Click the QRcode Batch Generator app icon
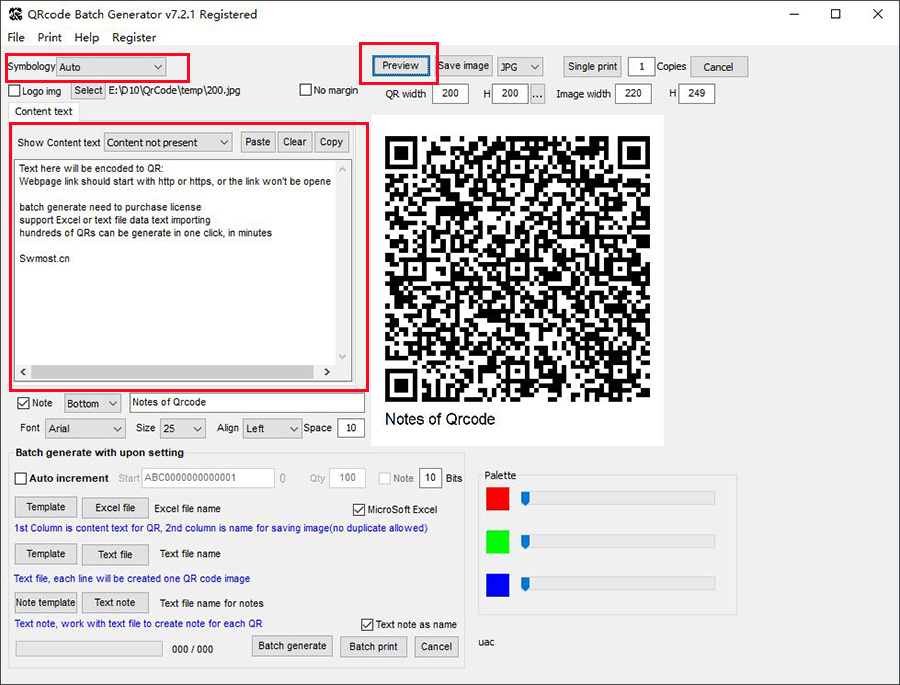Screen dimensions: 900x685 coord(15,14)
